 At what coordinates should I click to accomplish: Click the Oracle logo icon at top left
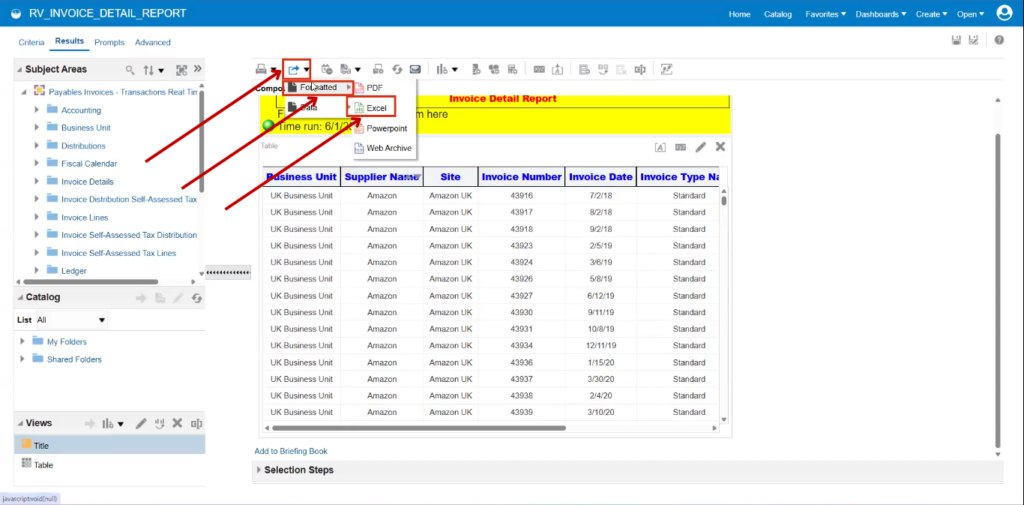coord(16,14)
